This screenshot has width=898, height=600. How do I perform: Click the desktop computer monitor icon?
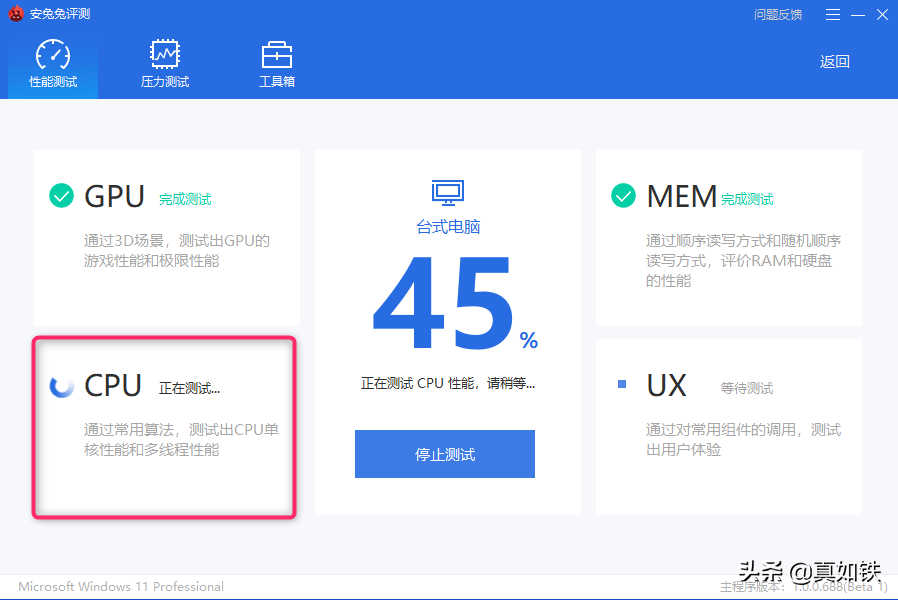(x=447, y=192)
